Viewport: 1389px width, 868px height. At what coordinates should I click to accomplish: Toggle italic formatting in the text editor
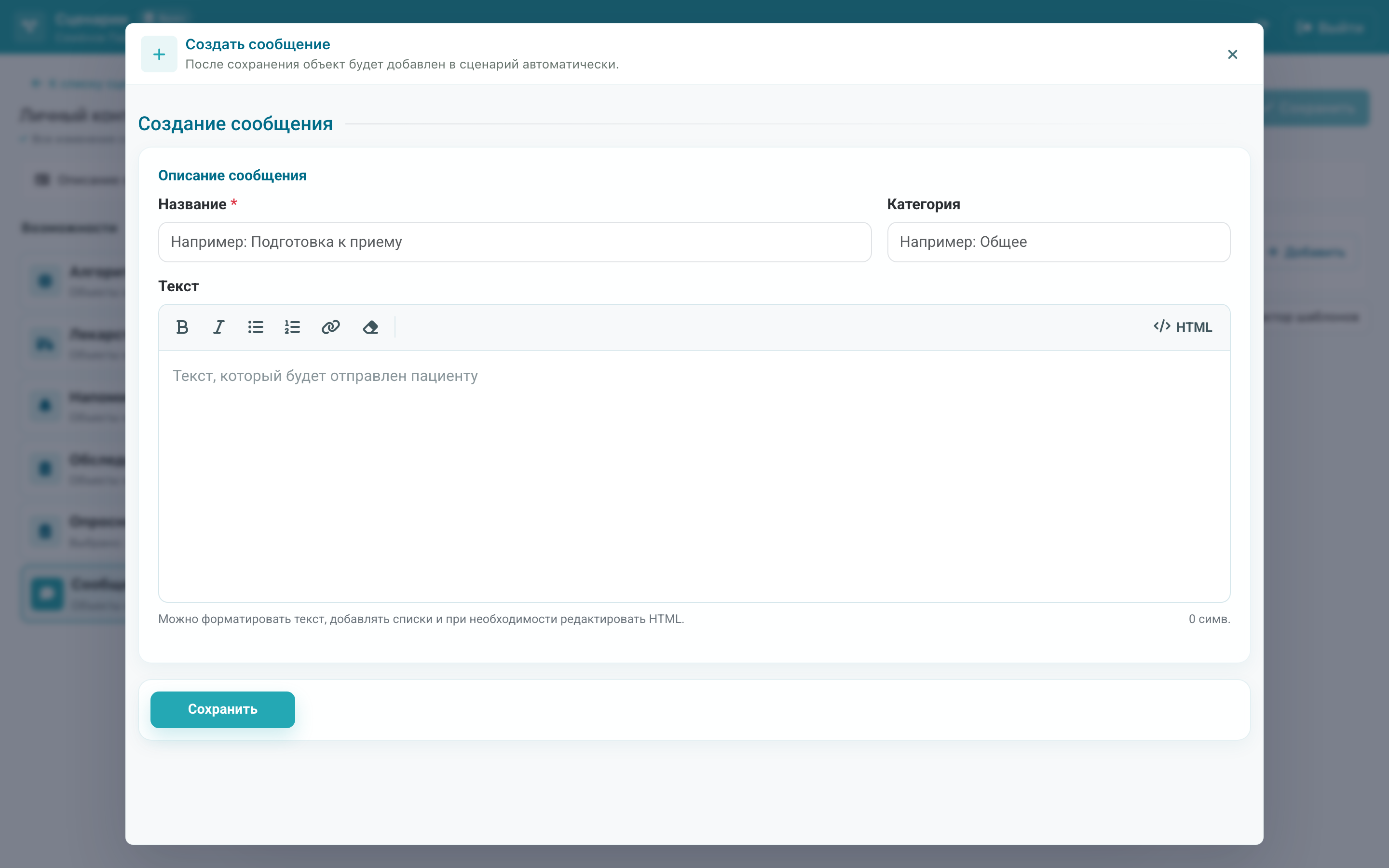click(218, 327)
